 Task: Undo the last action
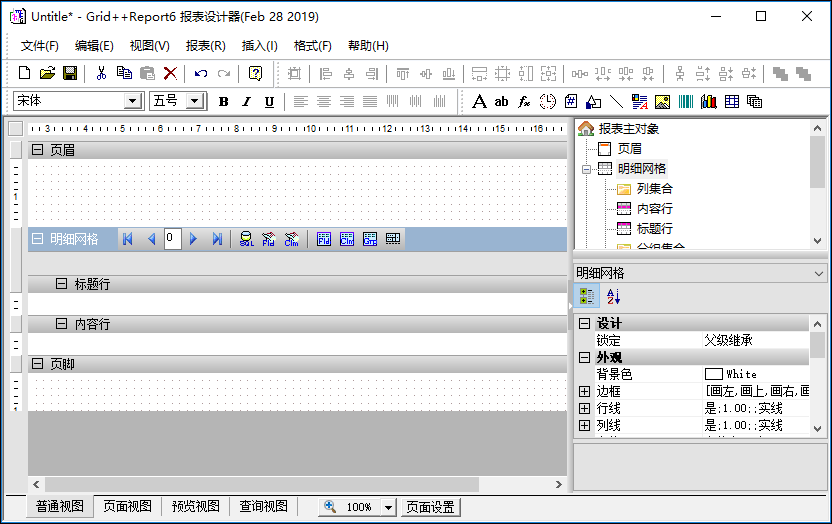click(x=201, y=73)
